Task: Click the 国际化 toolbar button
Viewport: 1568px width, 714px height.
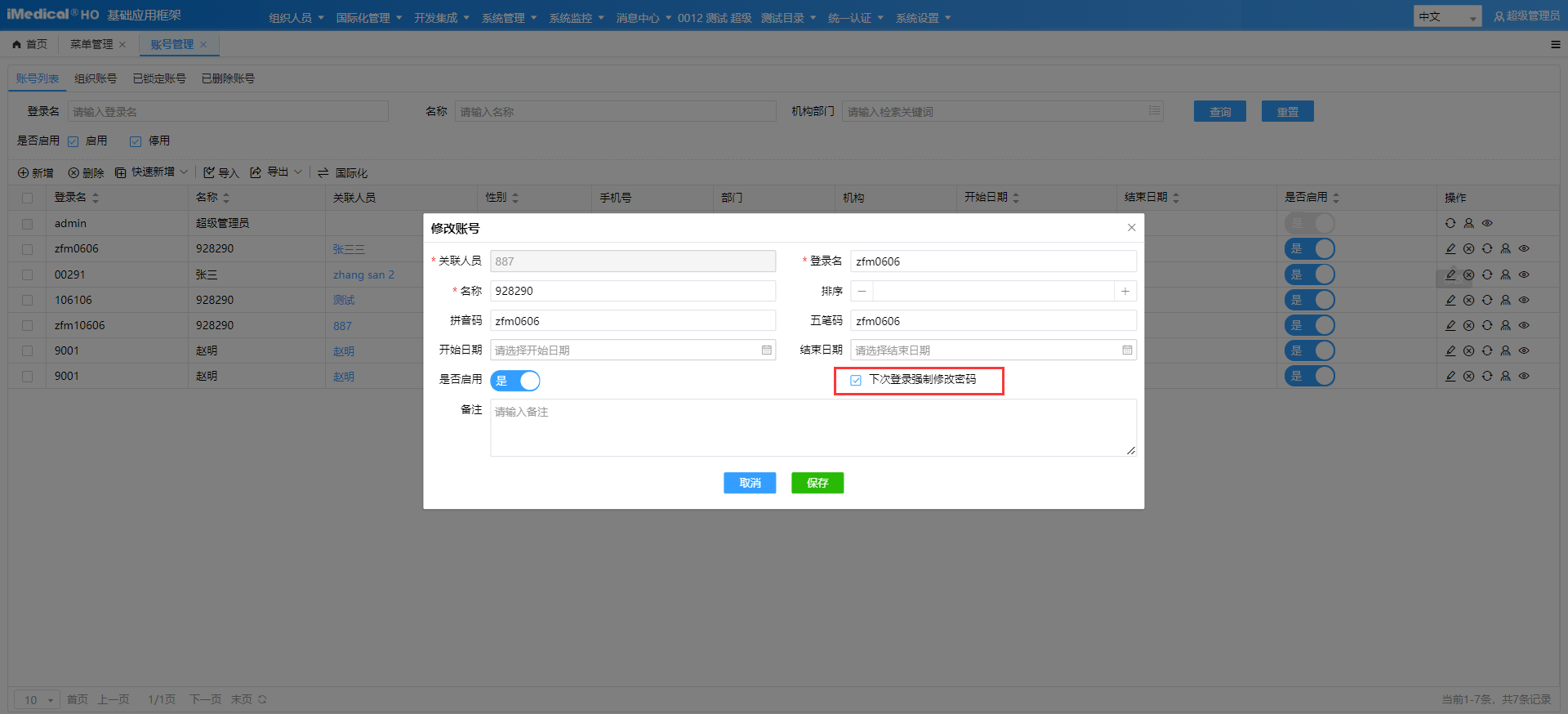Action: [342, 173]
